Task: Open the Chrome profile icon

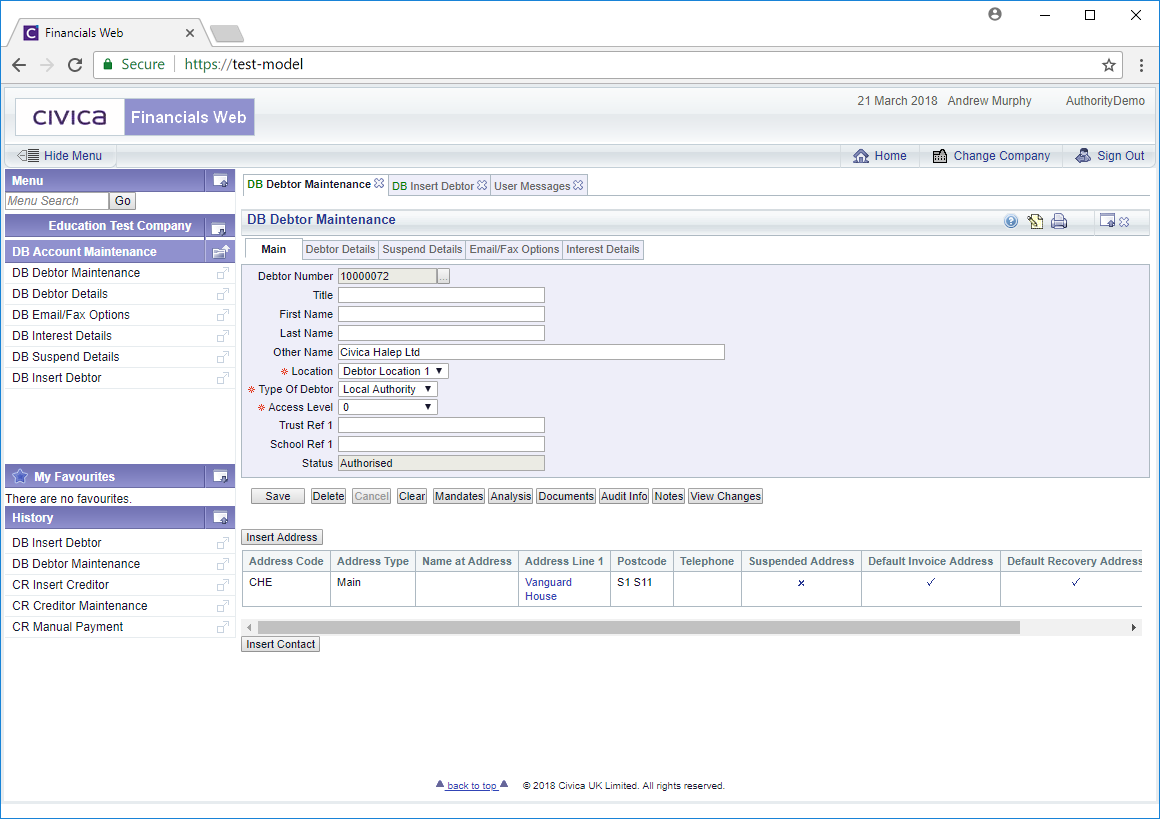Action: [995, 14]
